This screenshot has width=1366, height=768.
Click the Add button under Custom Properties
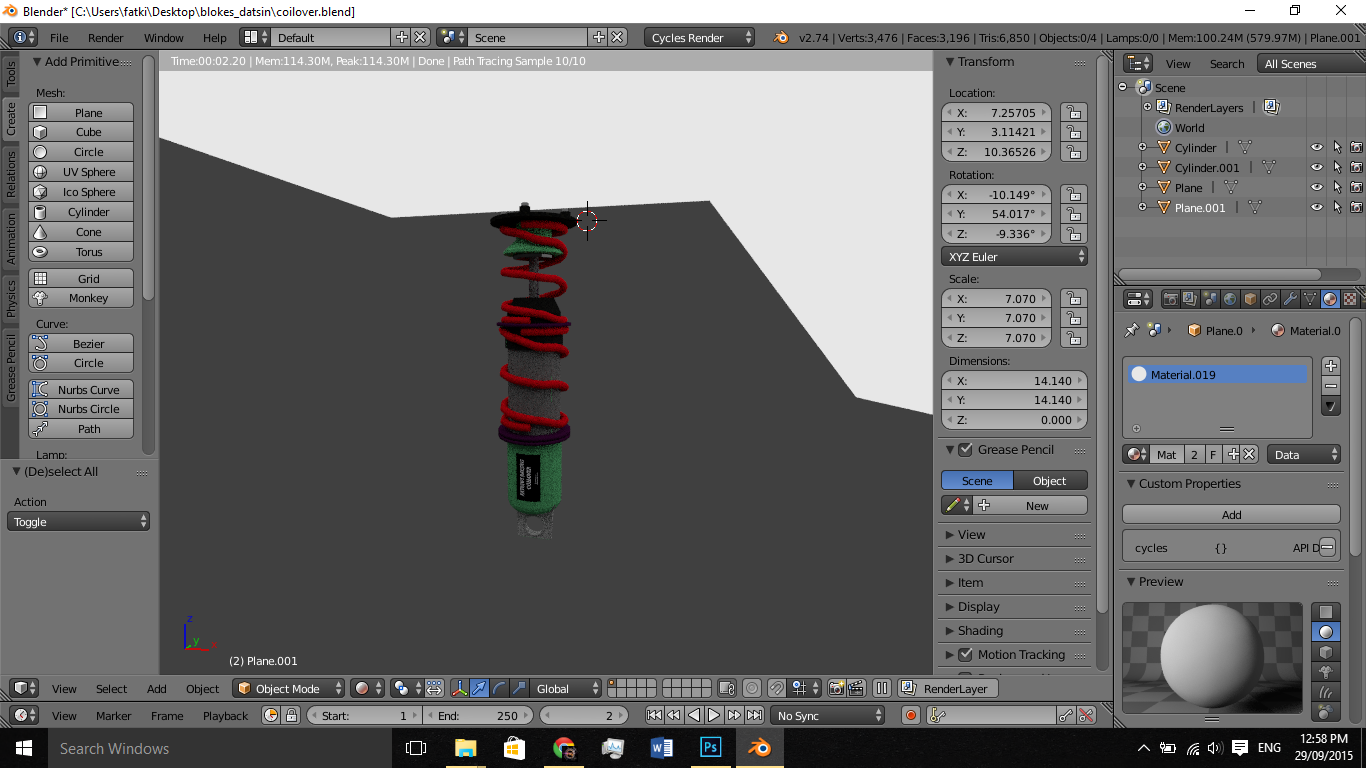pyautogui.click(x=1231, y=515)
